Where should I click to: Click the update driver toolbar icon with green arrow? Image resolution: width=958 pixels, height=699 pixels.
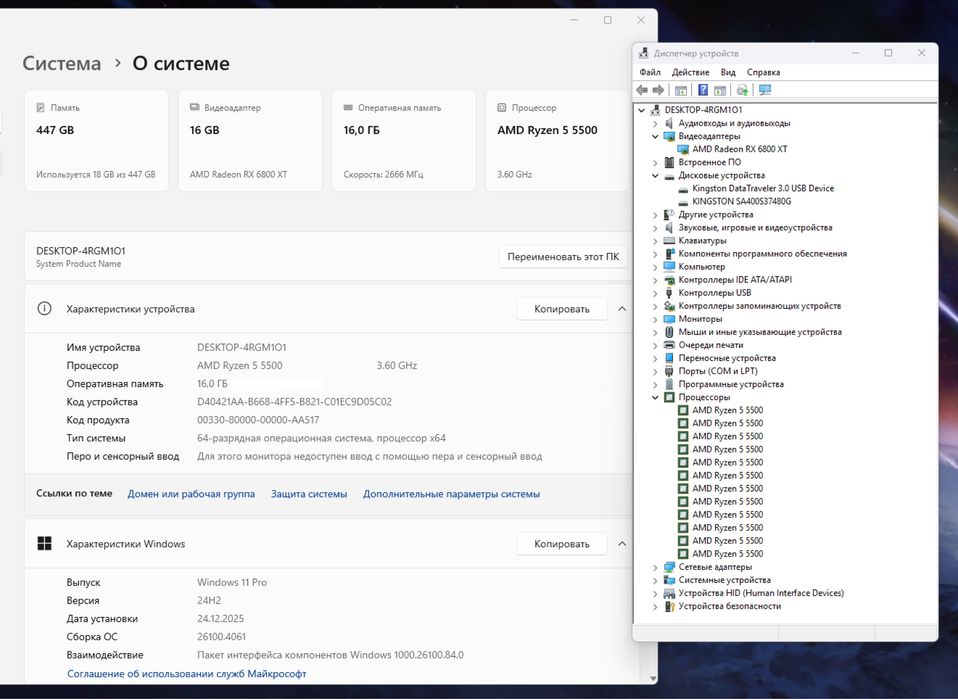[742, 90]
